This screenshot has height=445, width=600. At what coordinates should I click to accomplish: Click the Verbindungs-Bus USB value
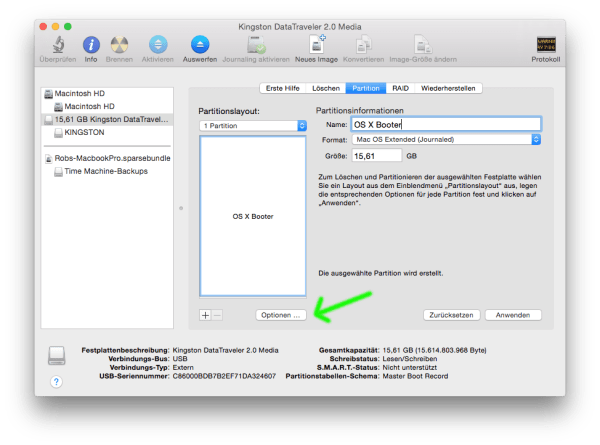click(180, 359)
